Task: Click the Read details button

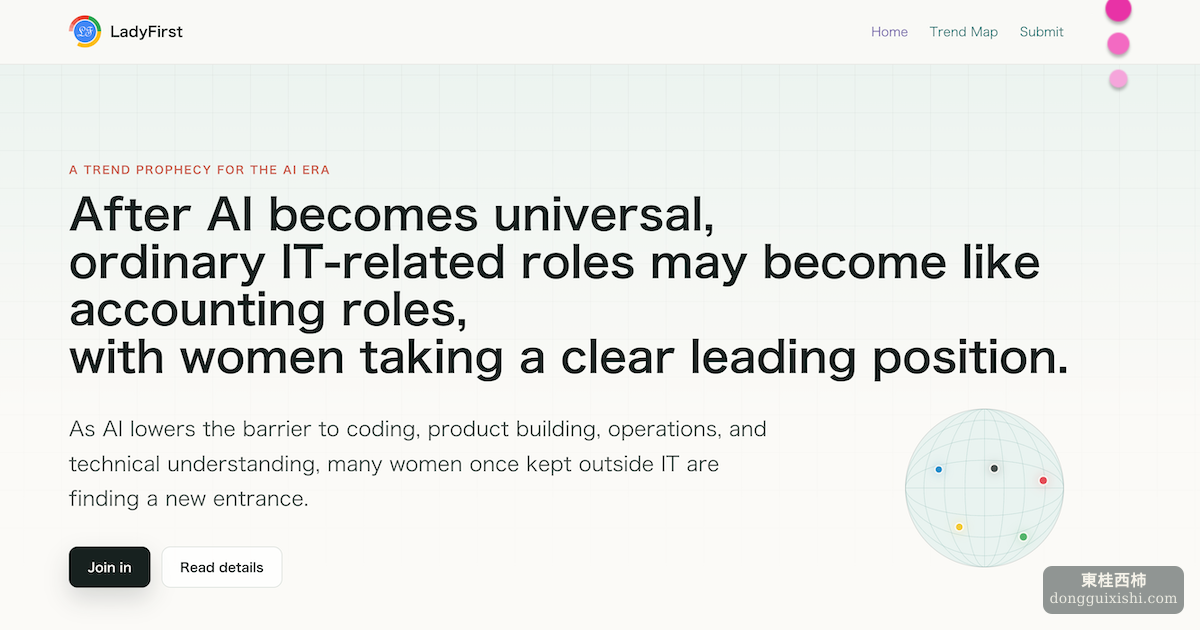Action: click(x=222, y=567)
